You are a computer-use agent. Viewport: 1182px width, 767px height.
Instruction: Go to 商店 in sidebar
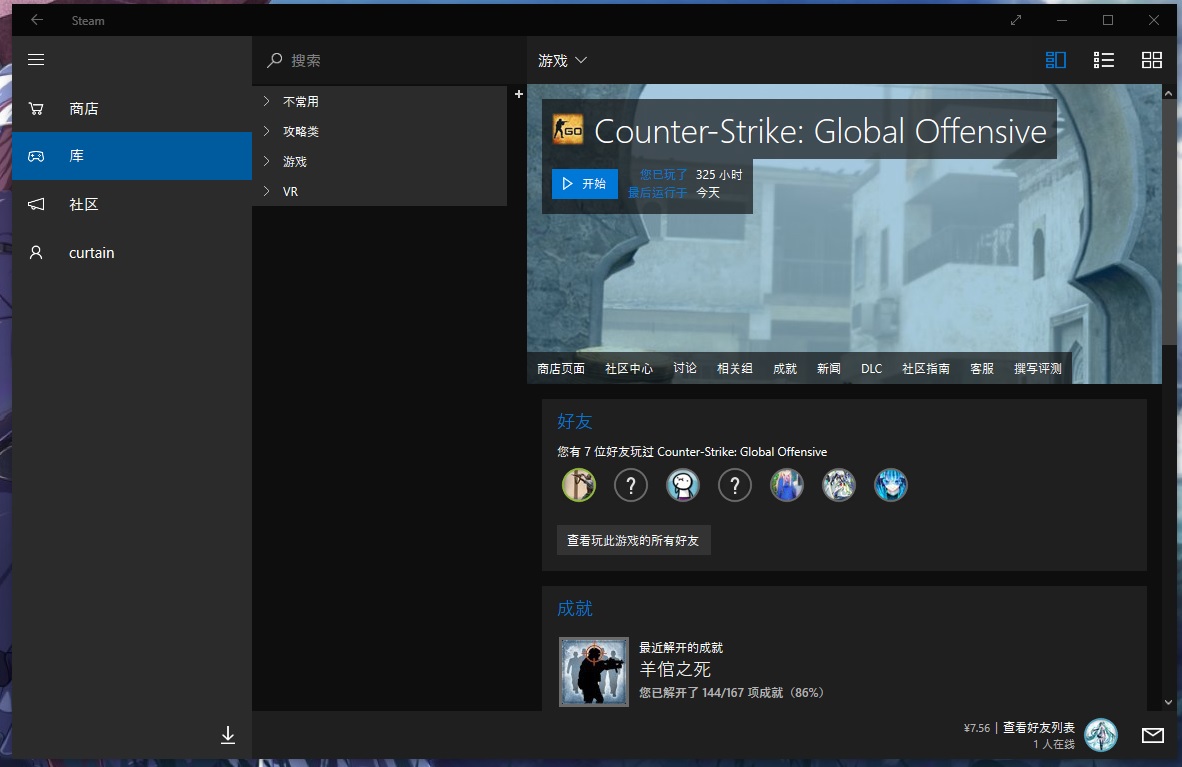(84, 109)
